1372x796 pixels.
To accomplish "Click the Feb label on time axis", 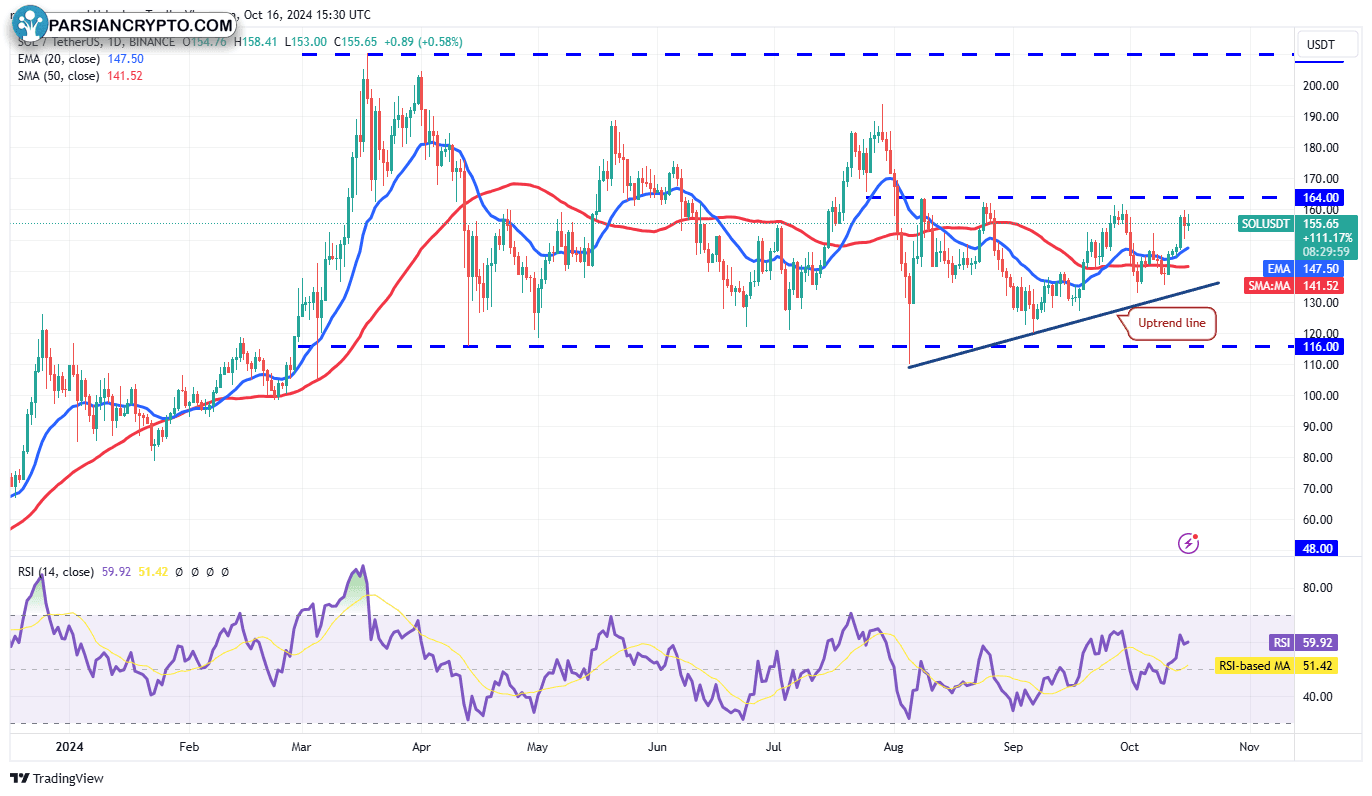I will (188, 746).
